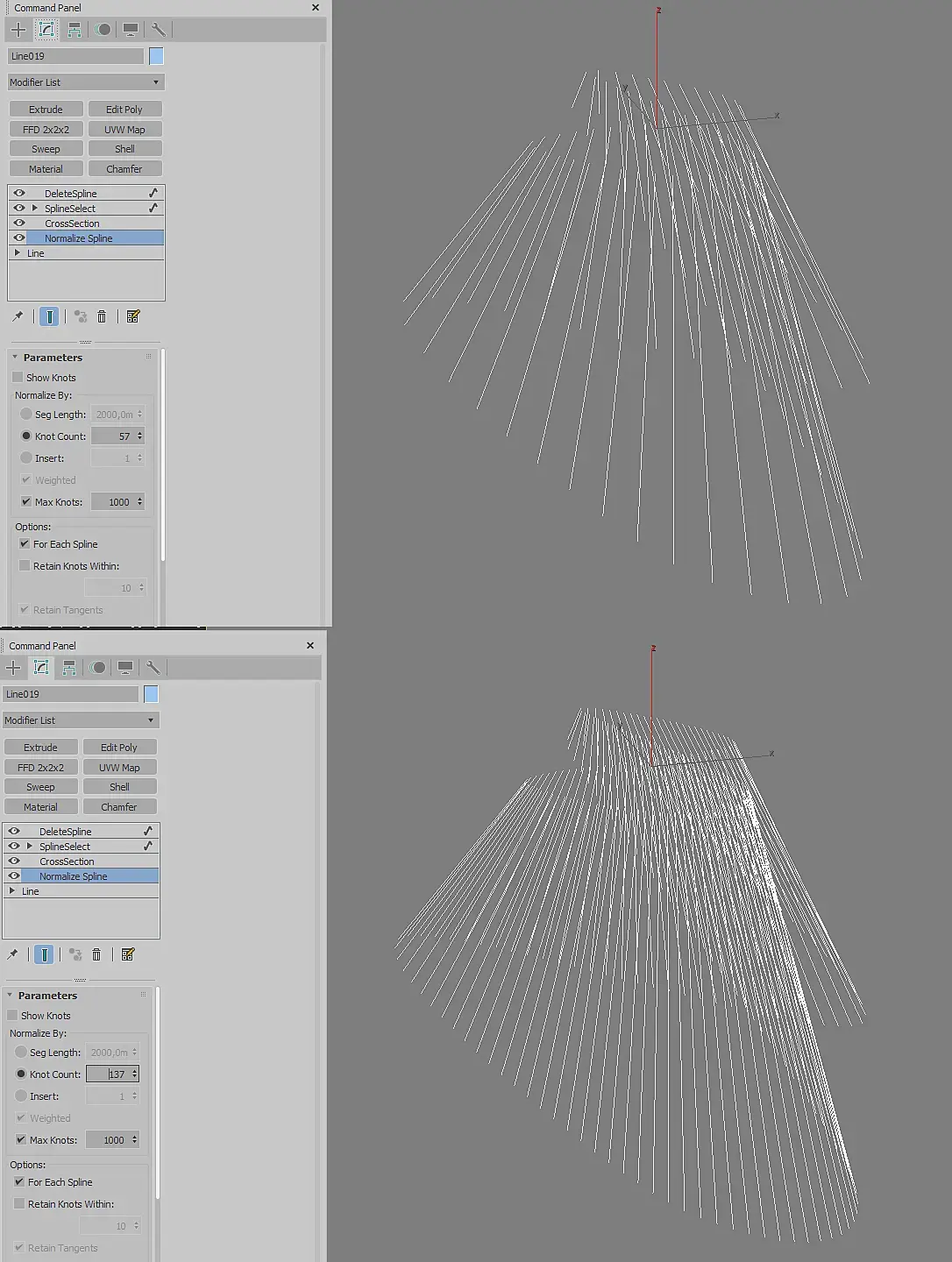This screenshot has height=1262, width=952.
Task: Open Create tab in top Command Panel
Action: 18,30
